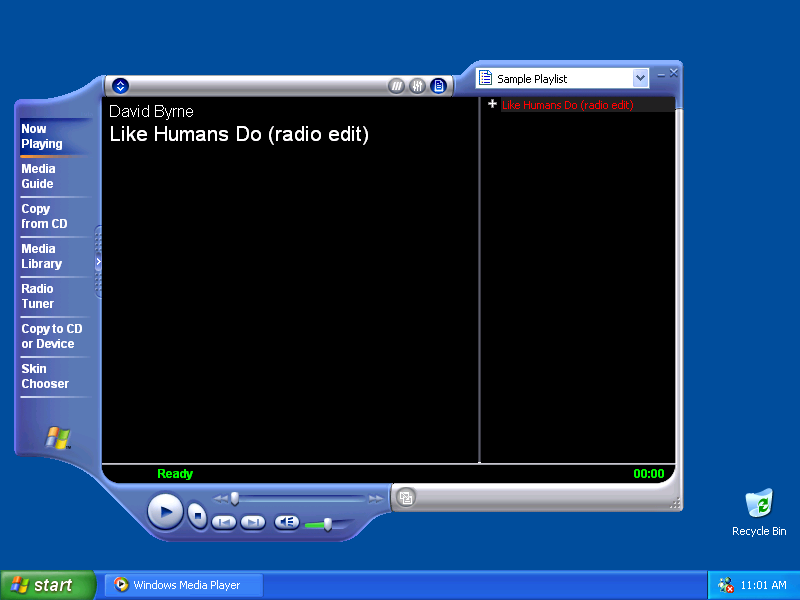Image resolution: width=800 pixels, height=600 pixels.
Task: Click the rewind arrows left of the seek bar
Action: coord(220,499)
